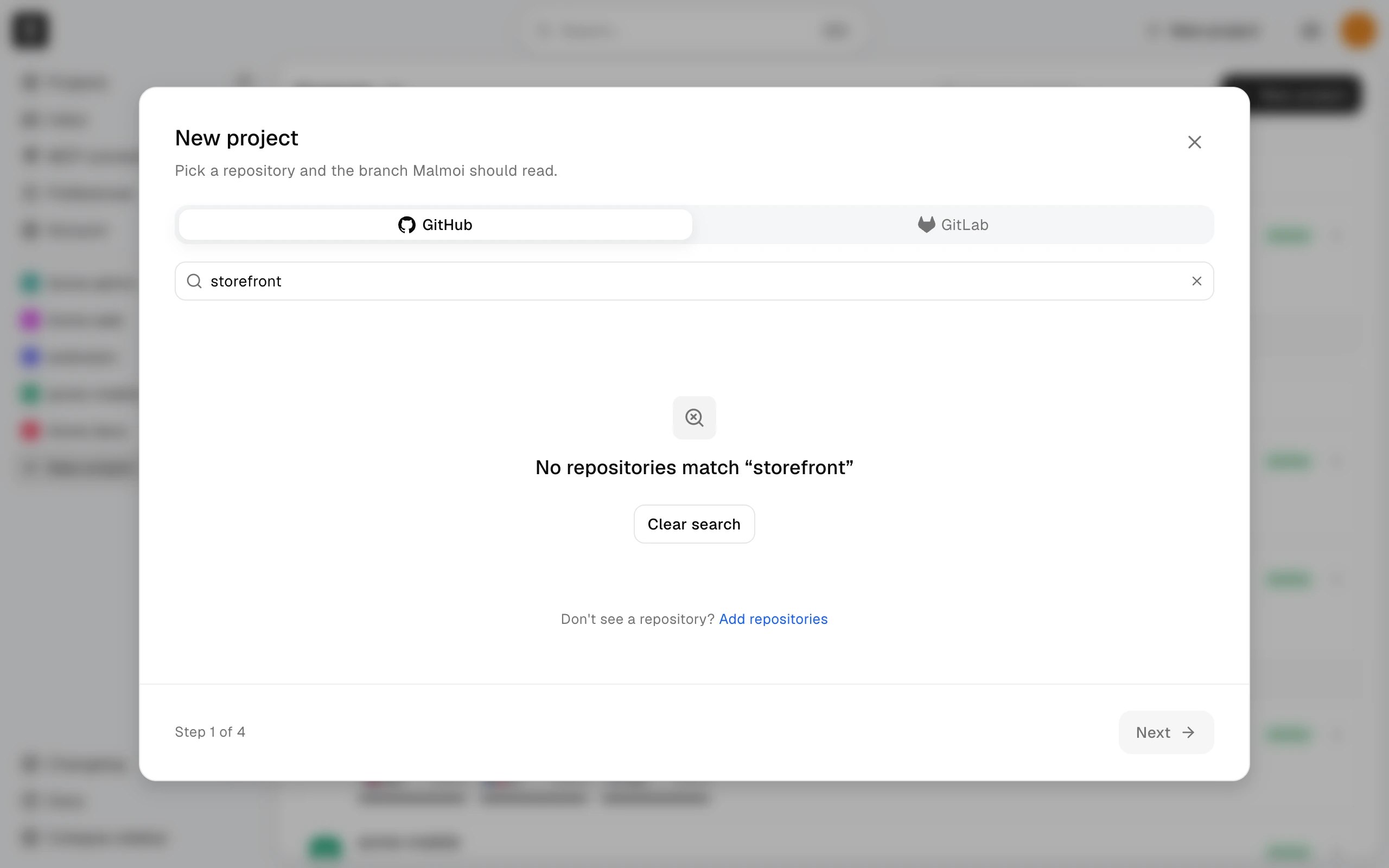Click the 'No repositories match' message

pyautogui.click(x=694, y=467)
